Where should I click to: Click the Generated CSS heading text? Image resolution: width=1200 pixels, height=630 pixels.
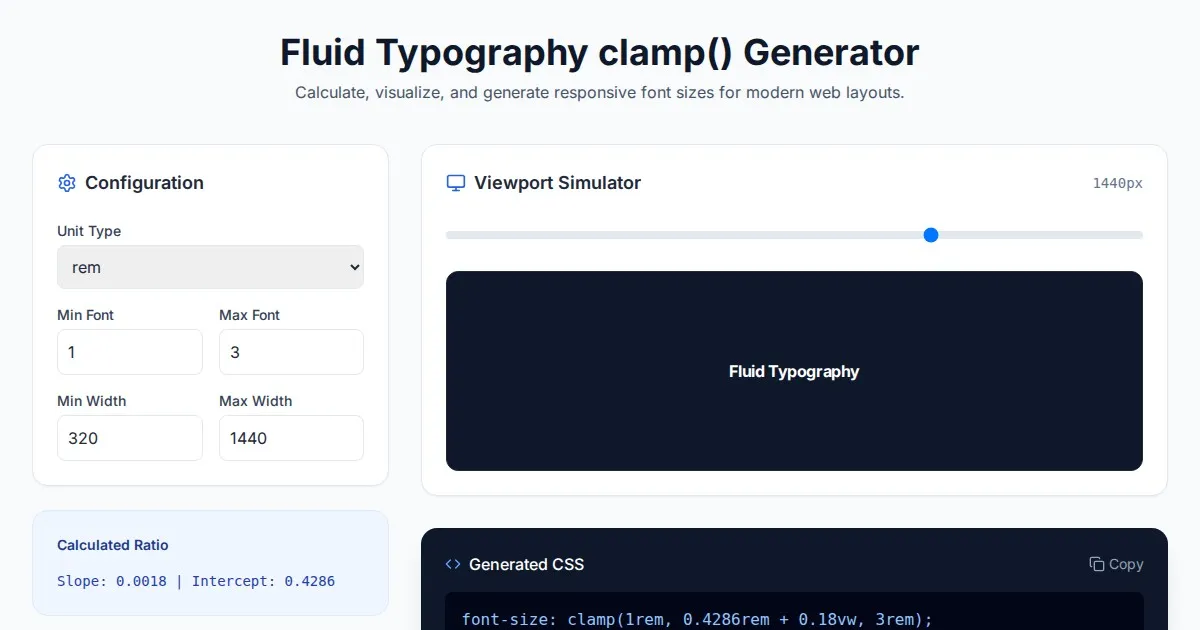click(x=526, y=564)
